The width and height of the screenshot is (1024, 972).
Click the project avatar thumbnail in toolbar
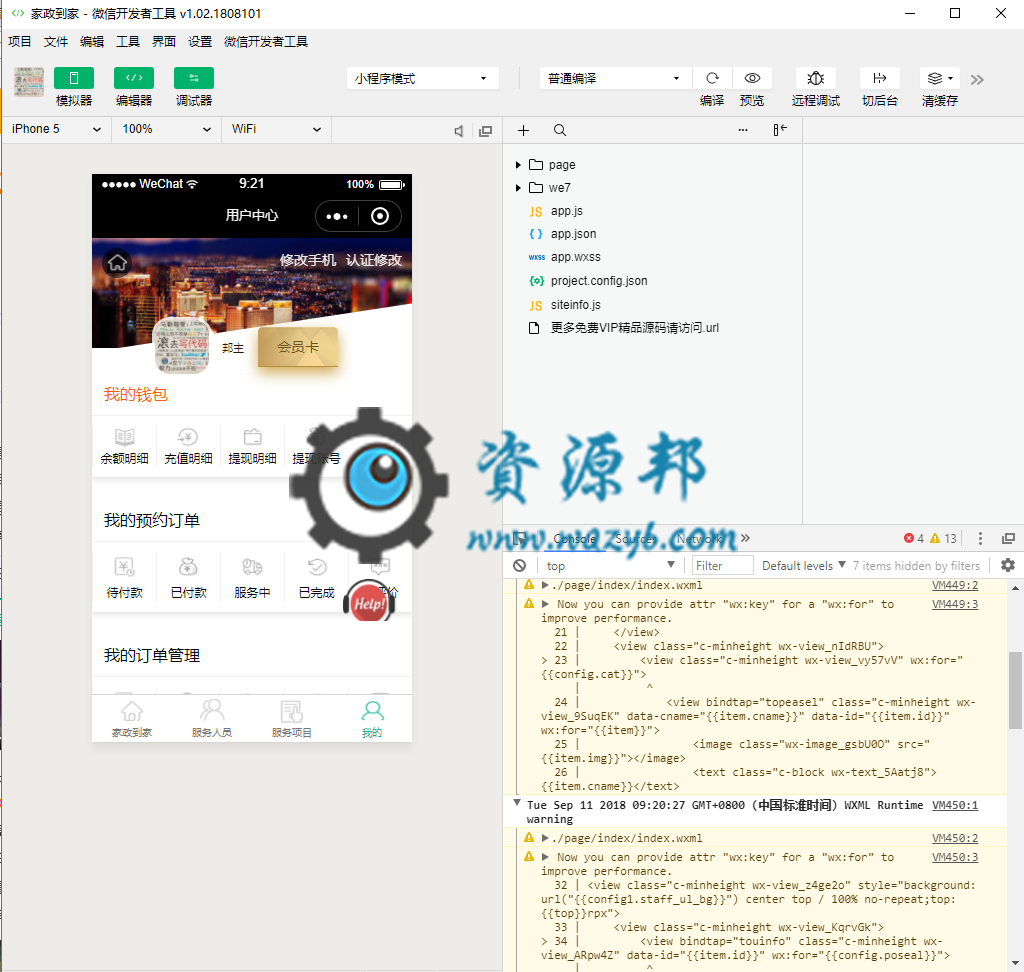[29, 82]
